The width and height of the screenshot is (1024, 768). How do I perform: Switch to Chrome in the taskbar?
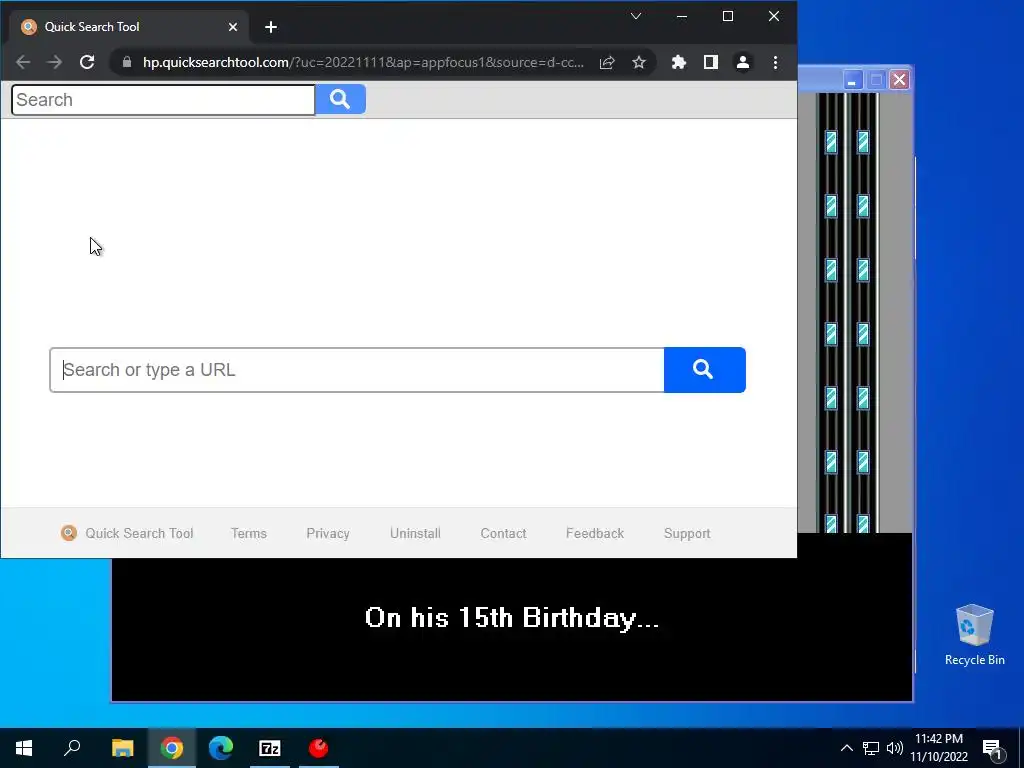coord(172,748)
